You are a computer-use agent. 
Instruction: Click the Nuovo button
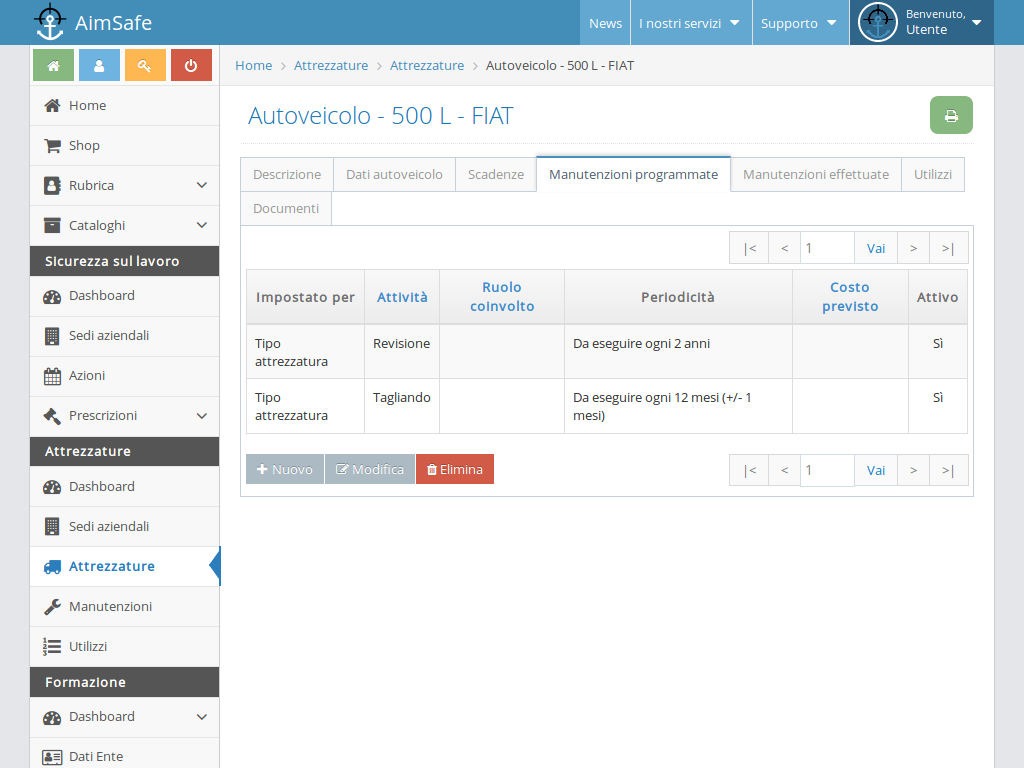click(x=285, y=470)
